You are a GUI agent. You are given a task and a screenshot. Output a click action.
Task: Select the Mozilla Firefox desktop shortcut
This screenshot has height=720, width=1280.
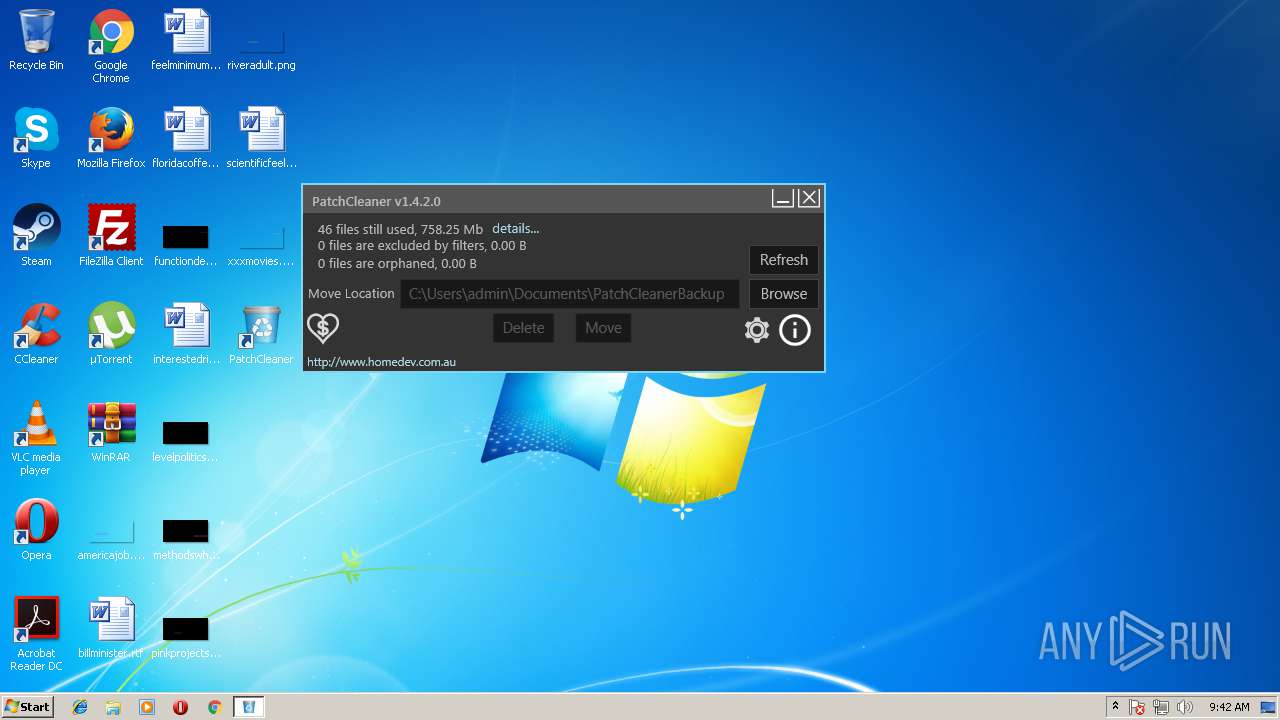coord(111,138)
